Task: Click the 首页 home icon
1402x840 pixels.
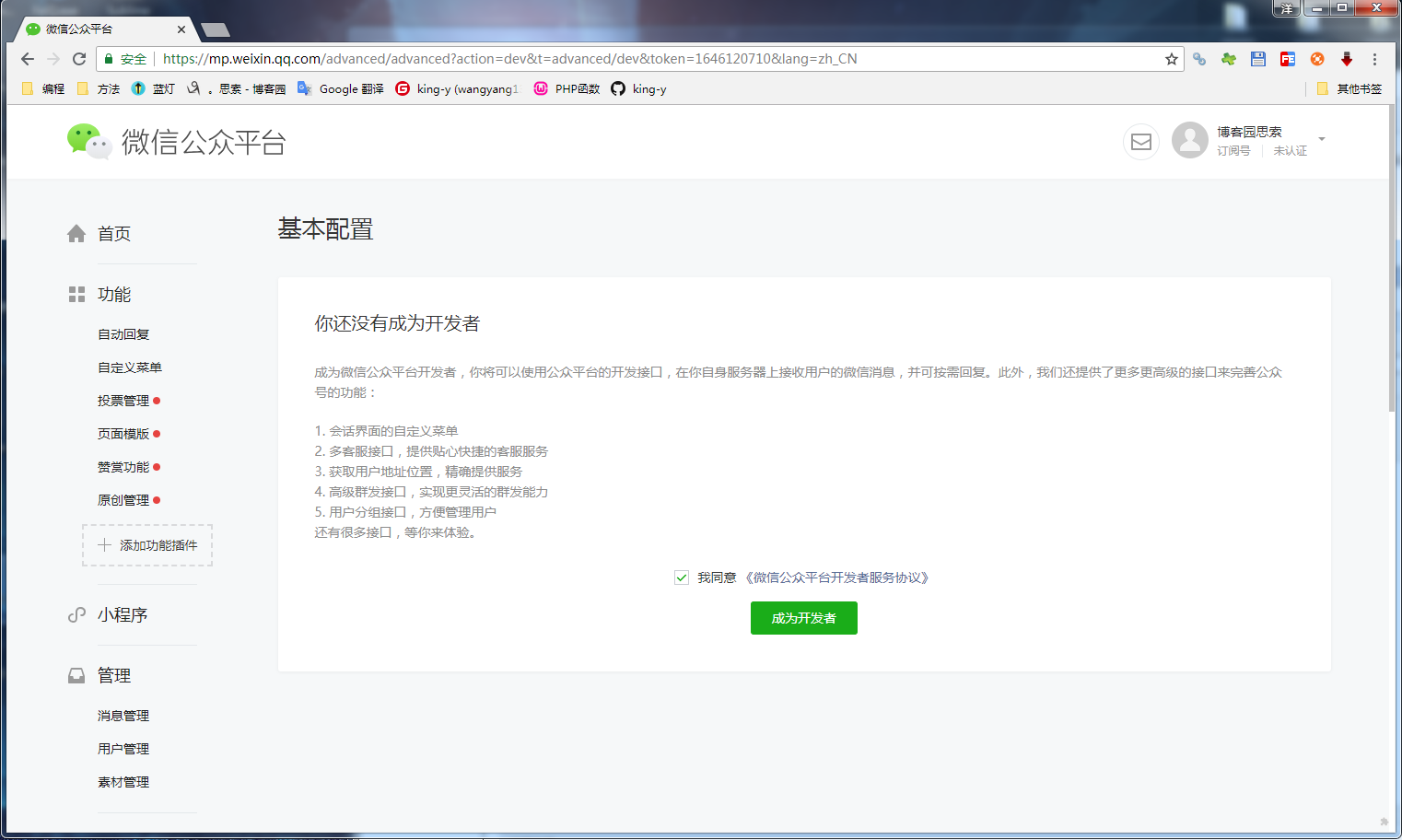Action: click(x=76, y=234)
